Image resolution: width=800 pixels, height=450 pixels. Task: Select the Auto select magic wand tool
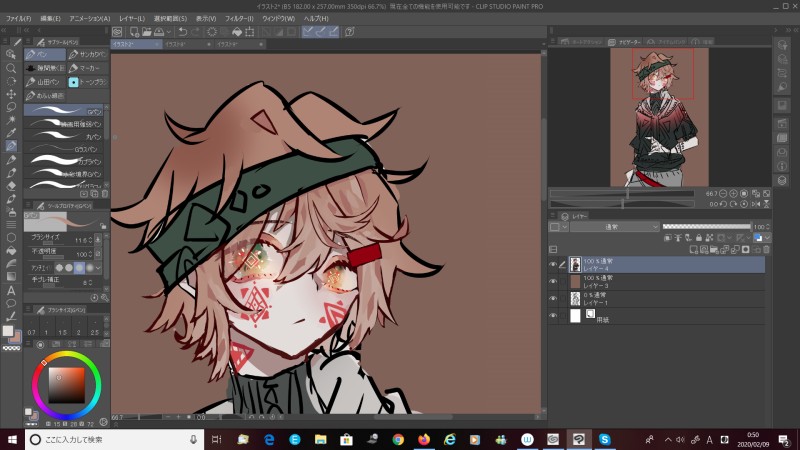(11, 120)
